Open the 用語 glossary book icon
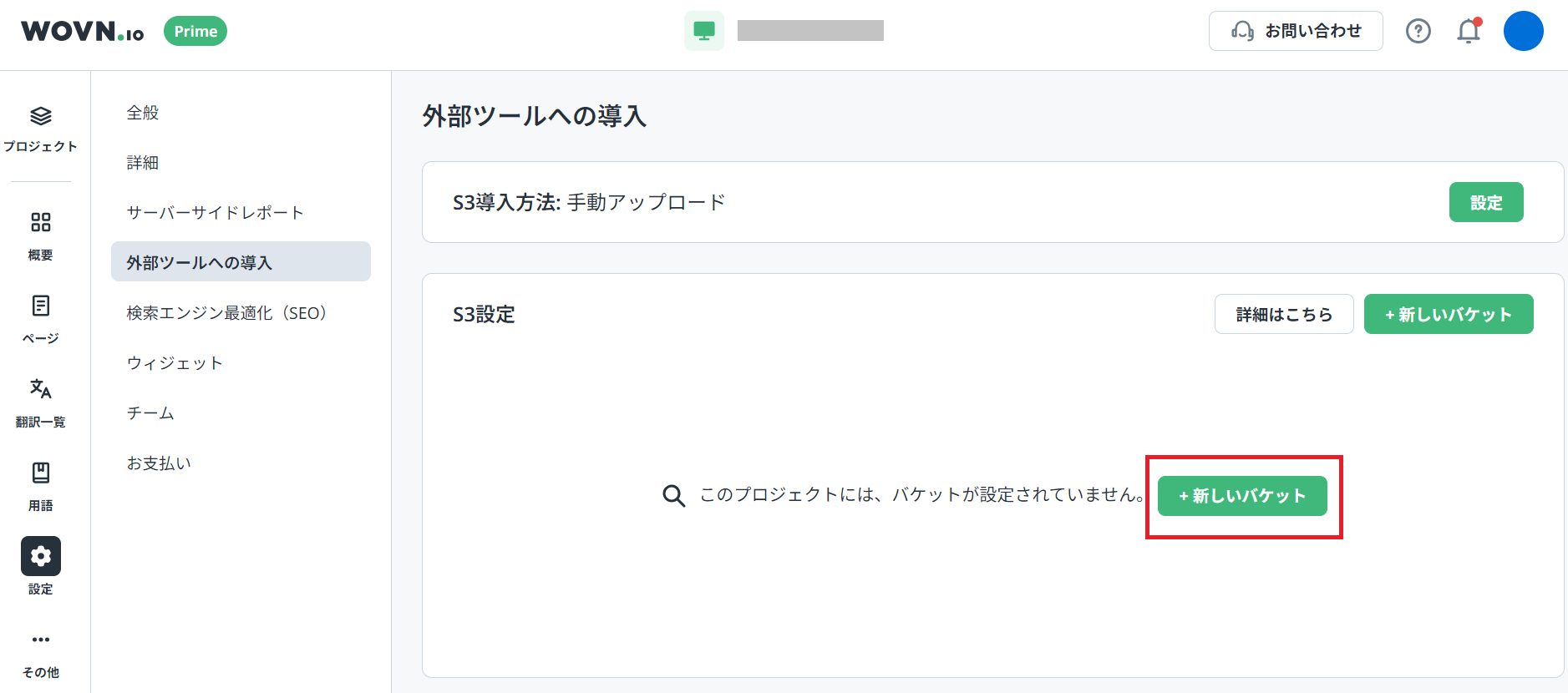The image size is (1568, 693). (x=40, y=473)
